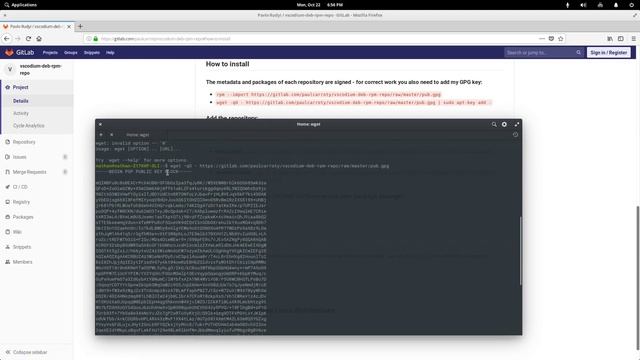
Task: Open Groups in GitLab navbar
Action: point(71,53)
